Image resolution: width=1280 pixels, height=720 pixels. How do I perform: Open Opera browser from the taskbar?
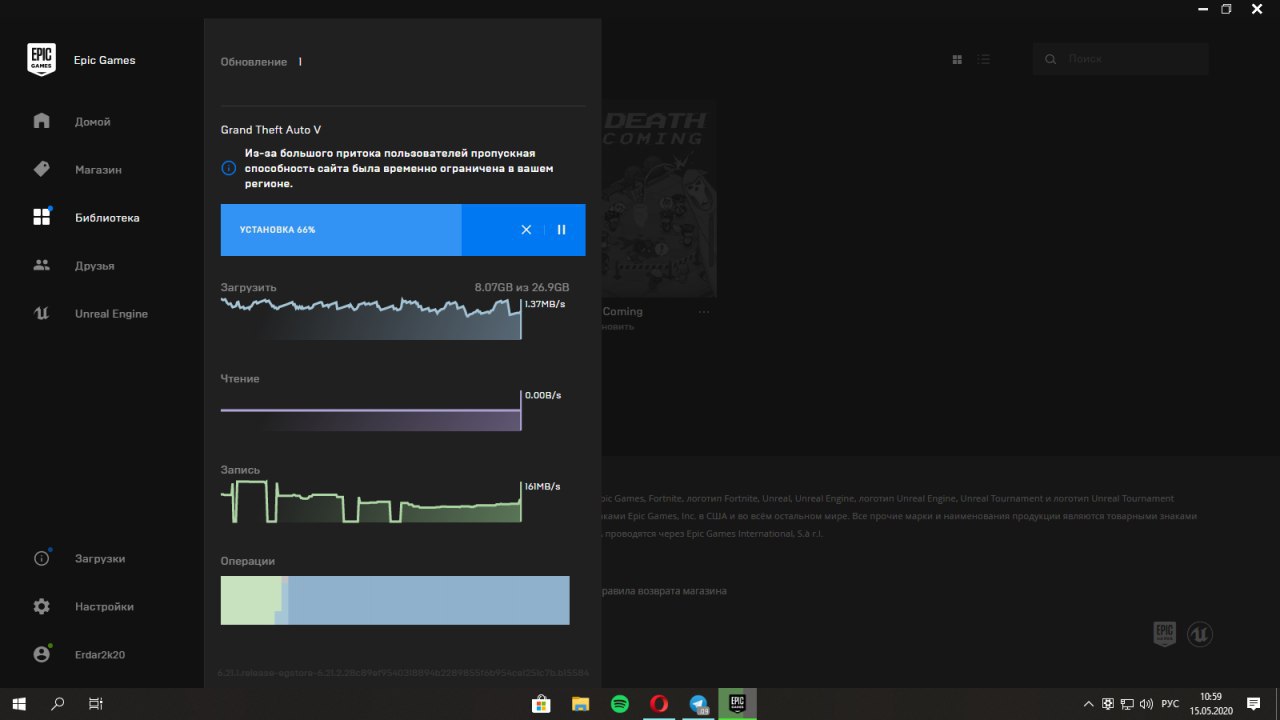pos(658,704)
